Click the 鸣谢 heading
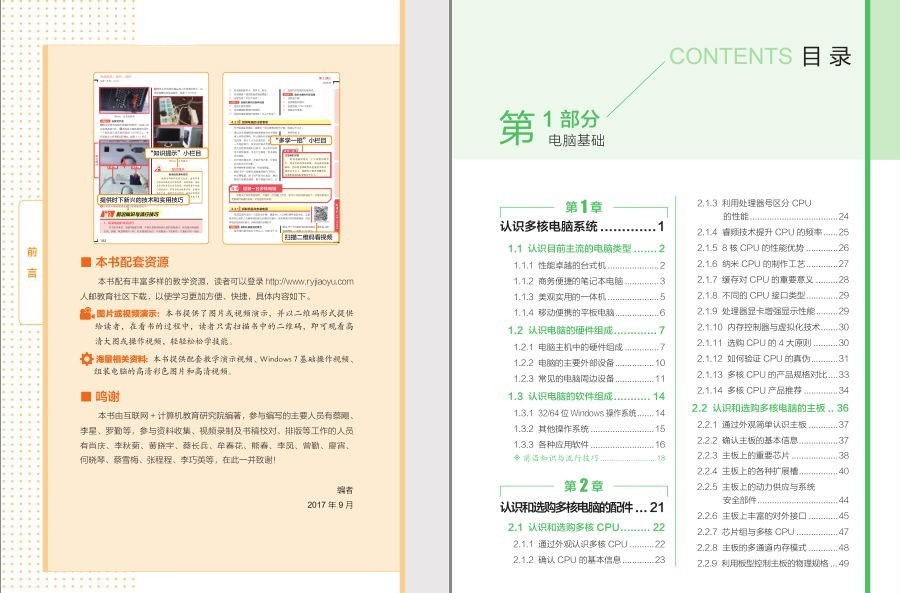Screen dimensions: 900x593 coord(107,397)
